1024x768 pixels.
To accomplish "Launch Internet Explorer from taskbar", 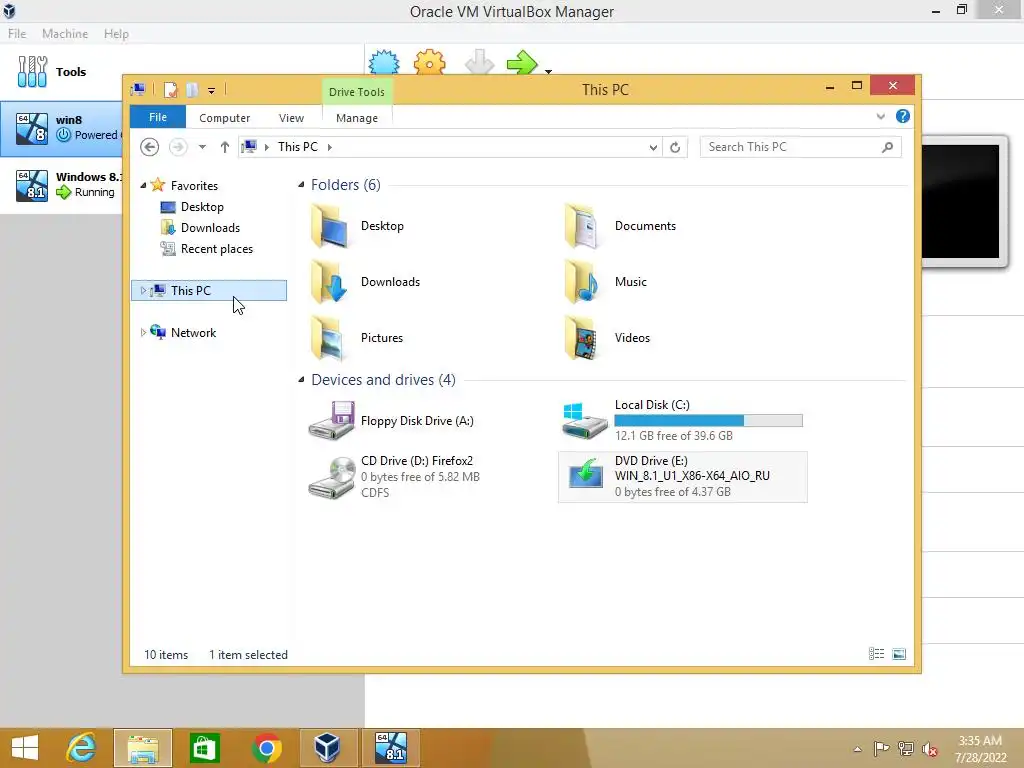I will coord(82,748).
